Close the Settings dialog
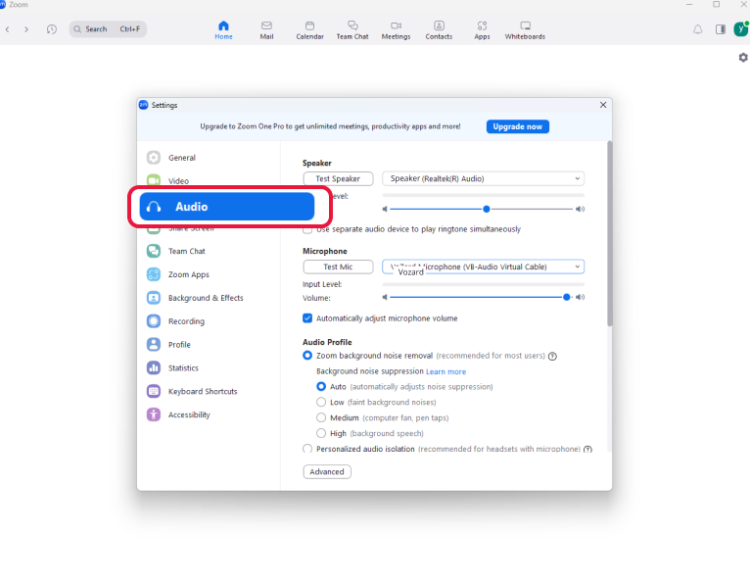Viewport: 750px width, 583px height. tap(603, 105)
